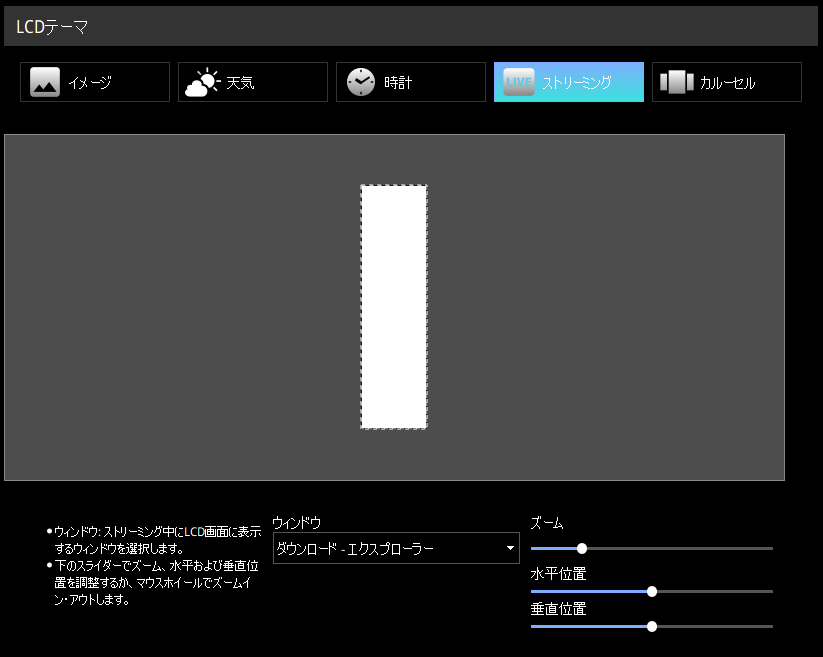Switch to the イメージ theme tab

point(95,82)
